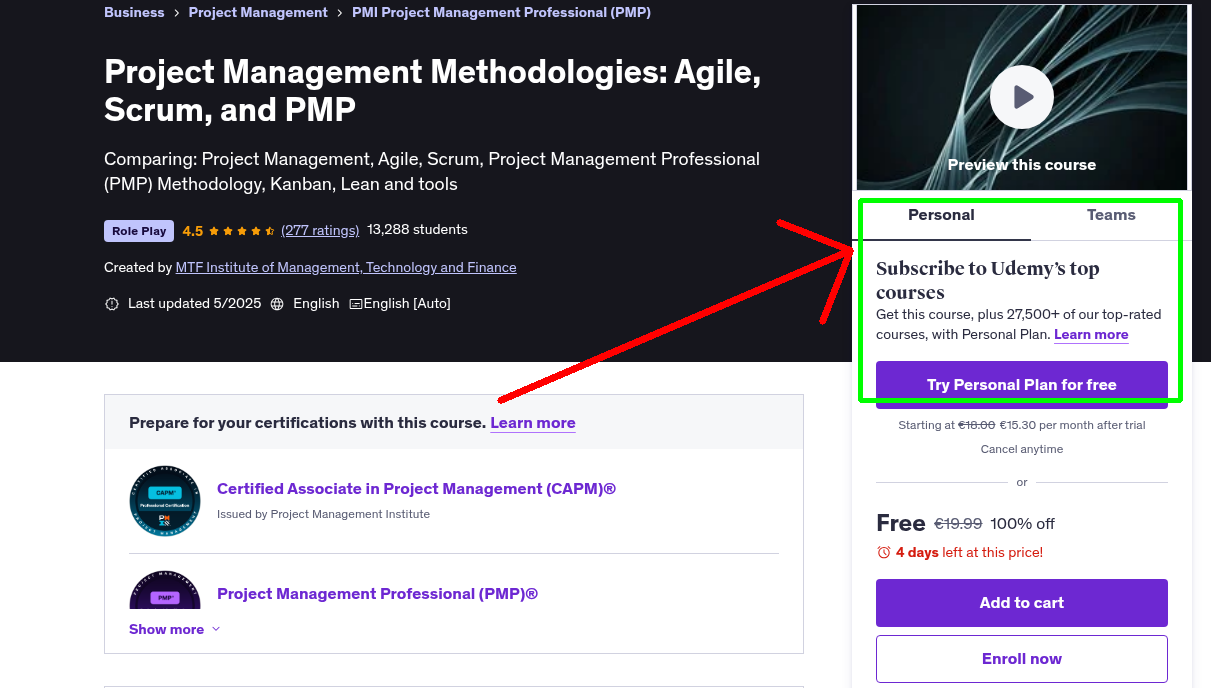
Task: Click the last updated badge icon
Action: [x=112, y=304]
